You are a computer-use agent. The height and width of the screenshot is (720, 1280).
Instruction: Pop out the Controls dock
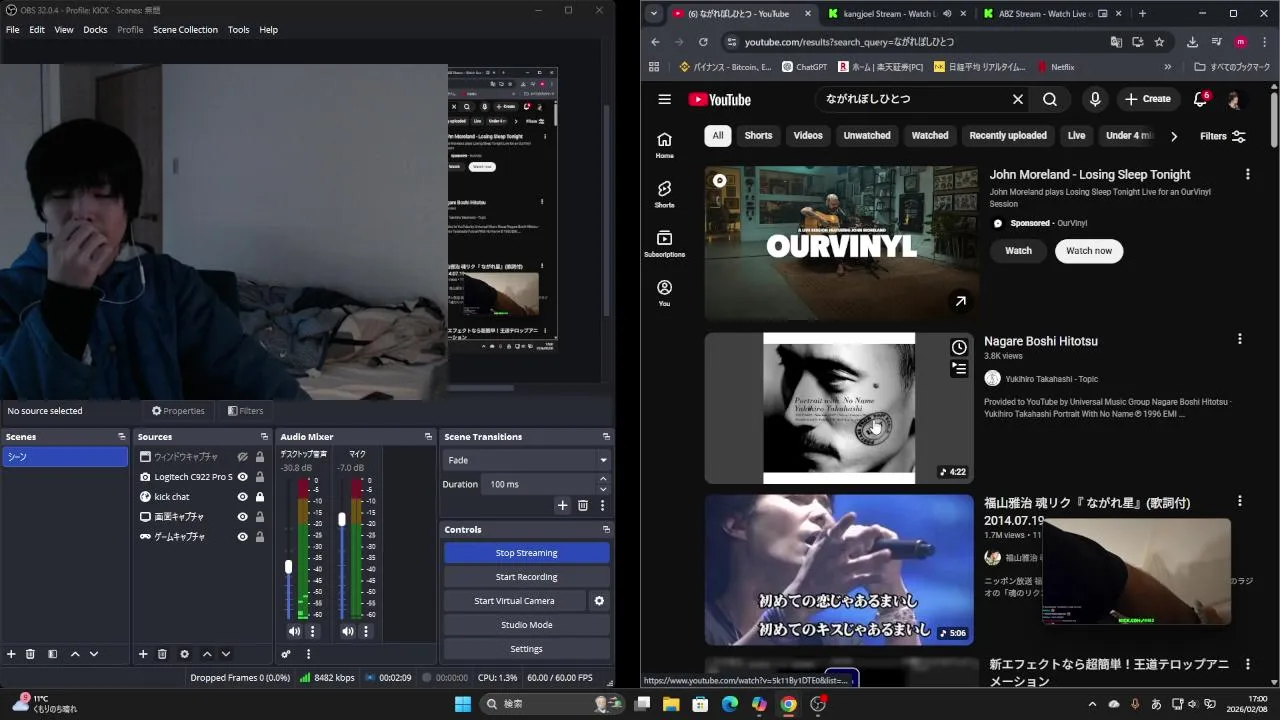point(606,530)
